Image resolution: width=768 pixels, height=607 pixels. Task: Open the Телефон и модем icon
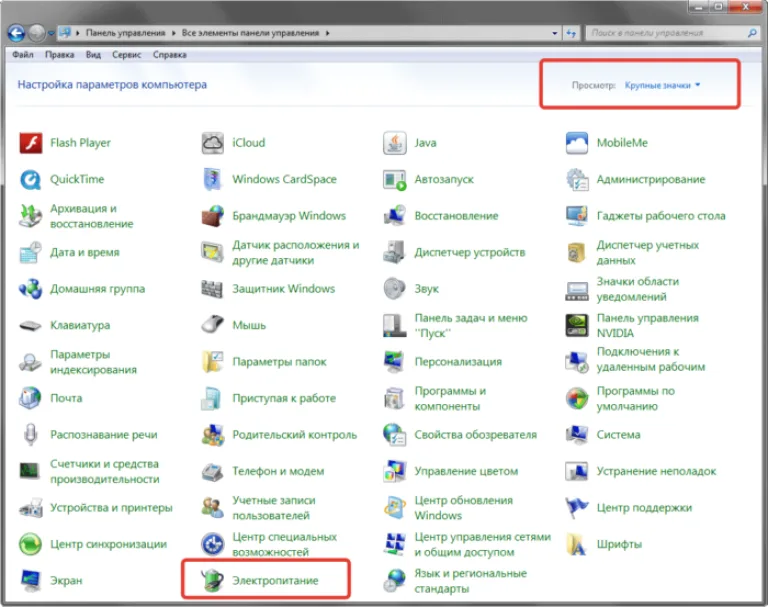pos(213,471)
